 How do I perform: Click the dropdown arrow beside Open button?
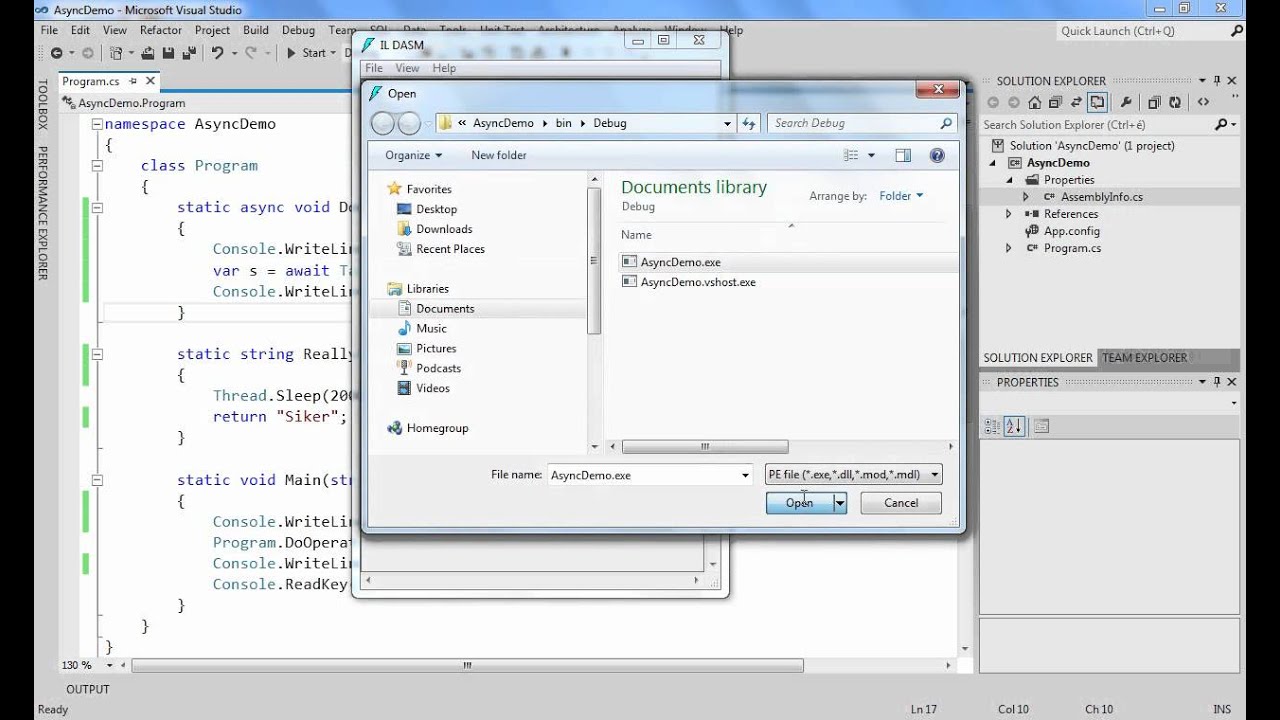(x=840, y=503)
